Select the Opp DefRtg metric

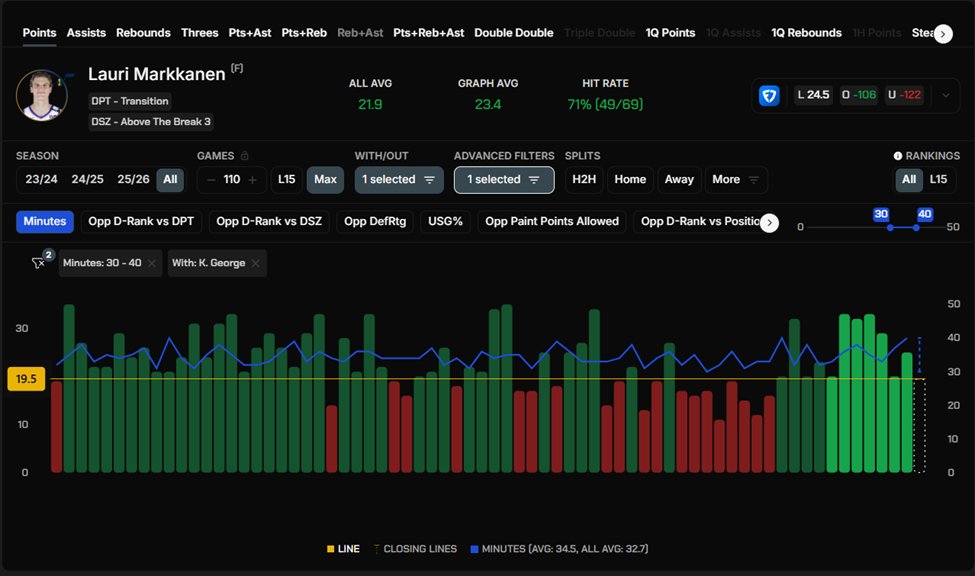[375, 221]
